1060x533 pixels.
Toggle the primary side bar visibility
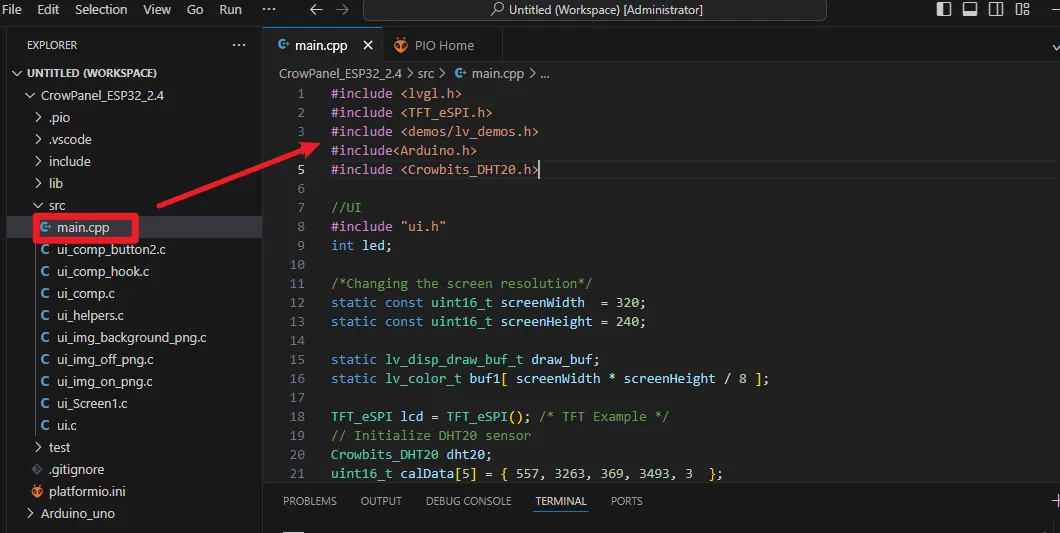(x=944, y=10)
